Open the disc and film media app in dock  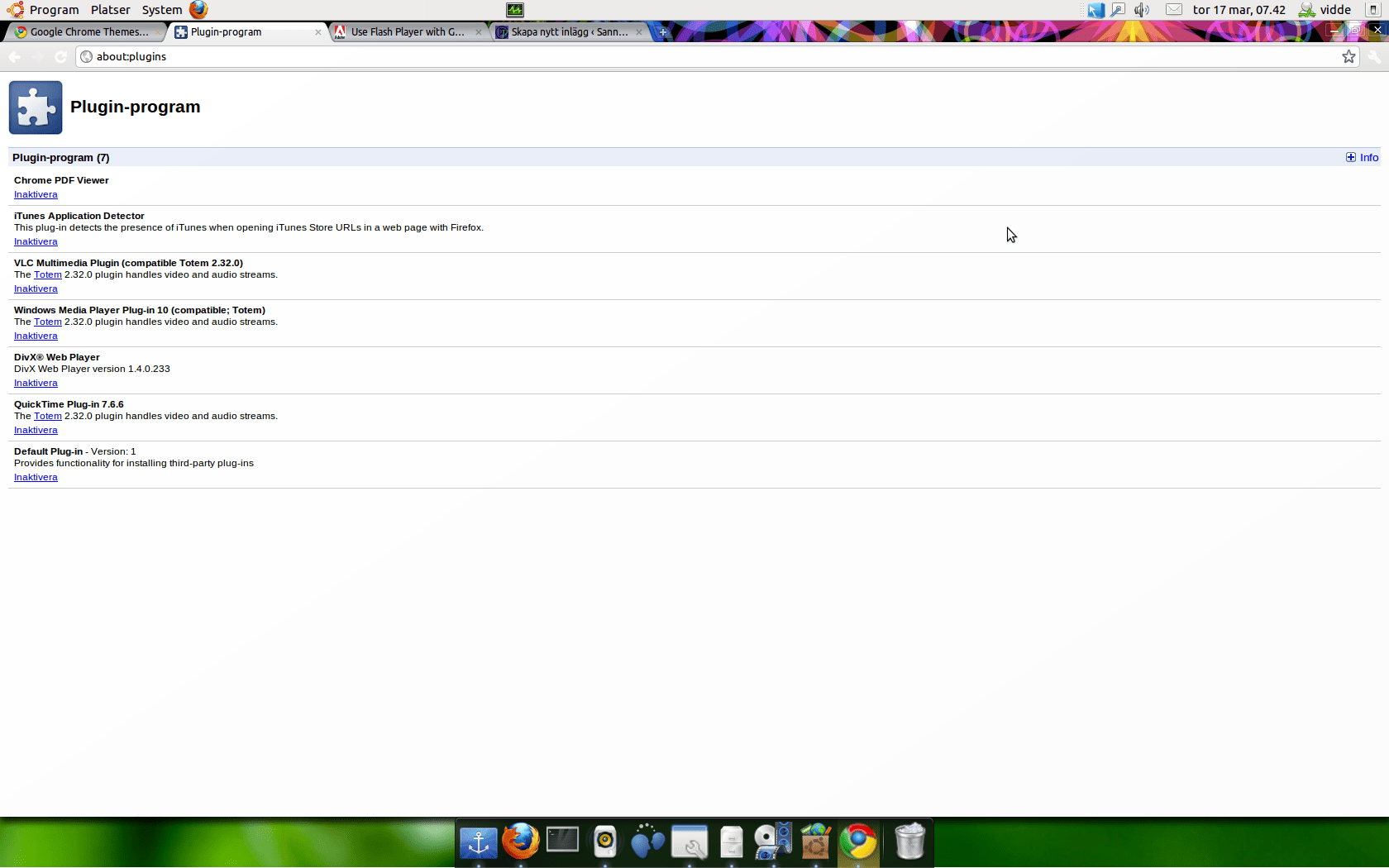point(774,842)
